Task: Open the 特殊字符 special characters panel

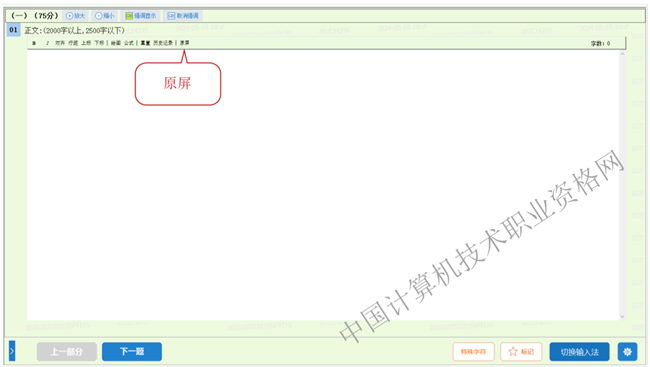Action: (473, 352)
